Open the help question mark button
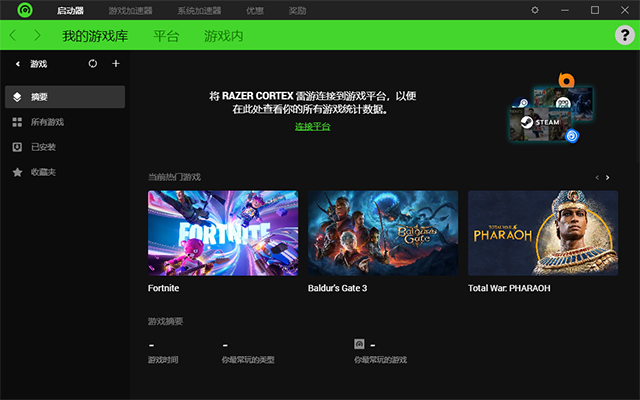This screenshot has height=400, width=640. tap(624, 35)
